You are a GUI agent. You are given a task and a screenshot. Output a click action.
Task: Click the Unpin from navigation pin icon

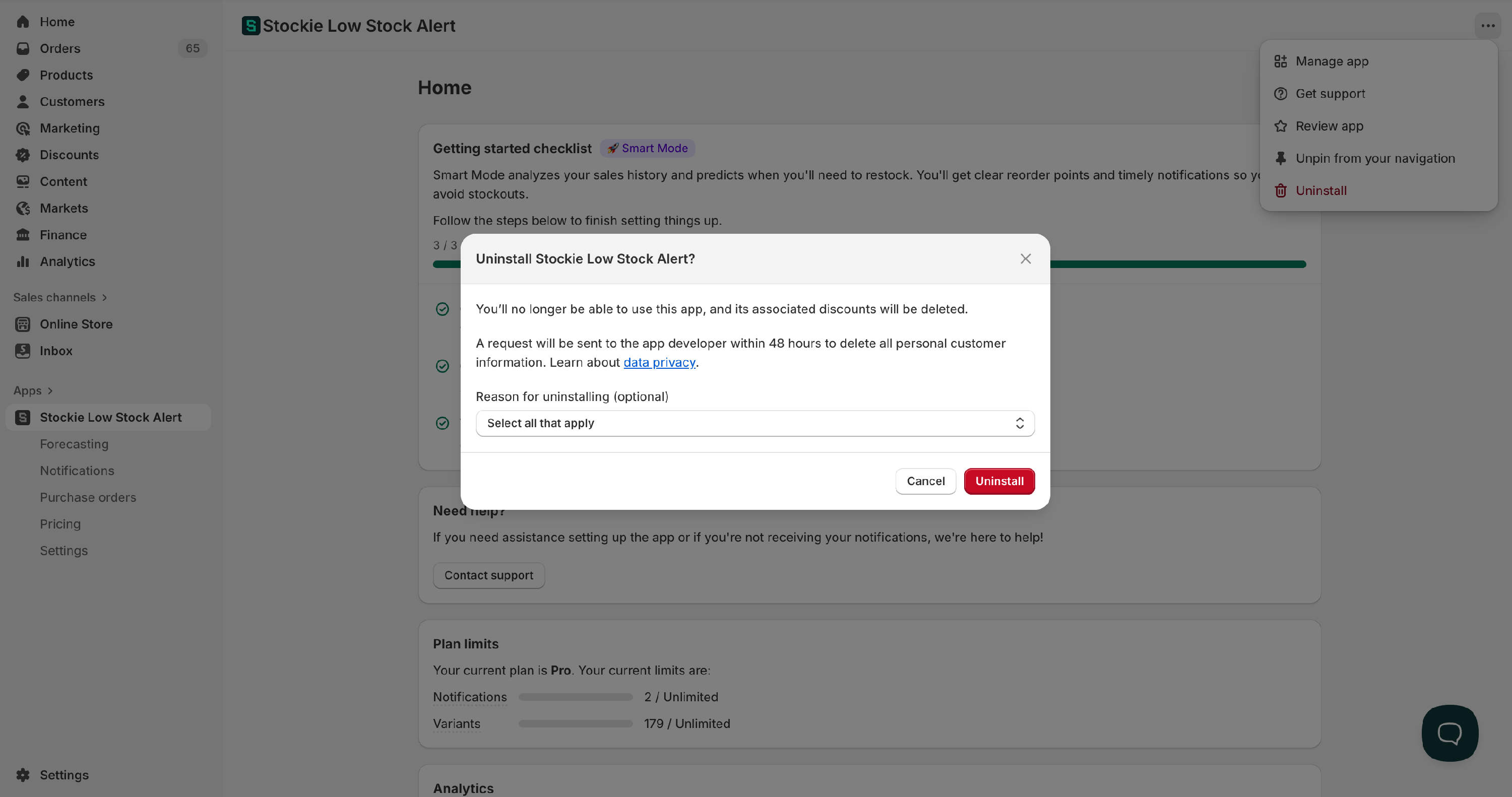(x=1280, y=159)
